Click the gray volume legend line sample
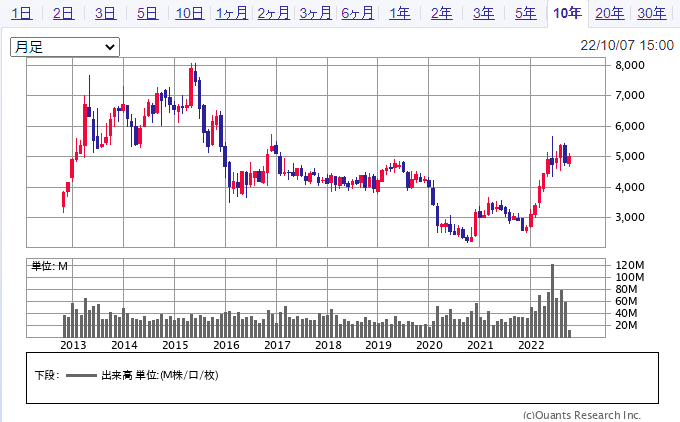The height and width of the screenshot is (422, 680). click(81, 376)
